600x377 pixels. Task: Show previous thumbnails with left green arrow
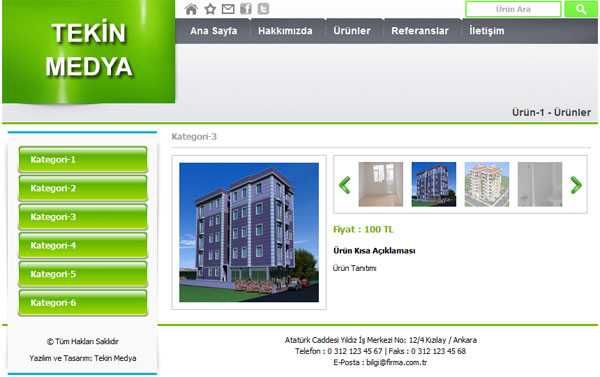coord(345,185)
